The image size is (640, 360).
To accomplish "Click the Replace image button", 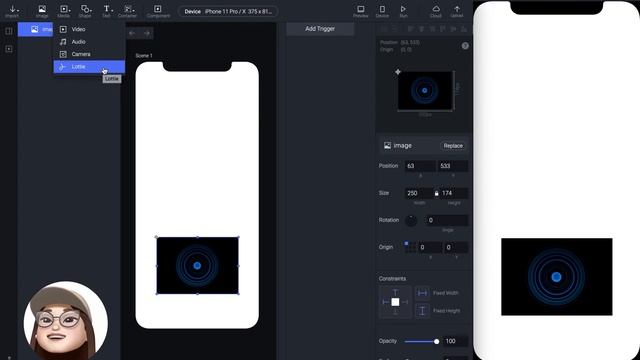I will click(453, 146).
